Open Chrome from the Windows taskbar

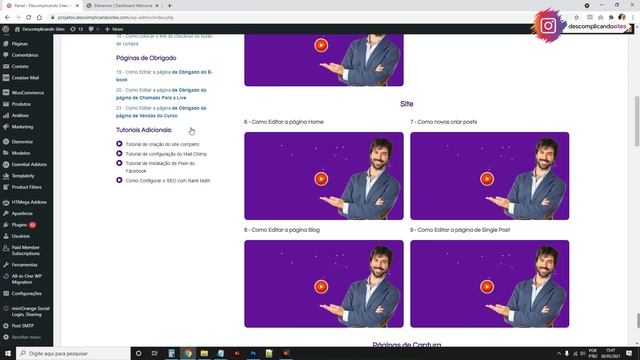pyautogui.click(x=188, y=353)
